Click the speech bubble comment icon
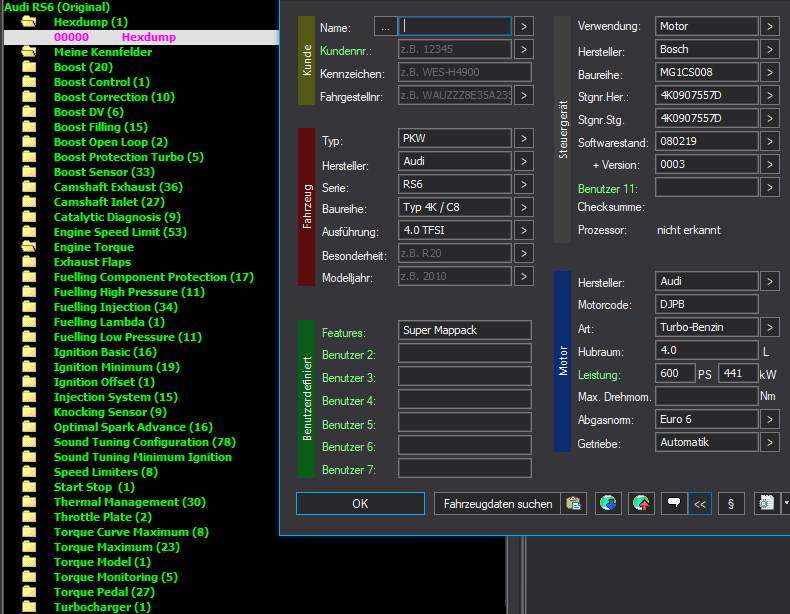The image size is (790, 614). pyautogui.click(x=674, y=503)
